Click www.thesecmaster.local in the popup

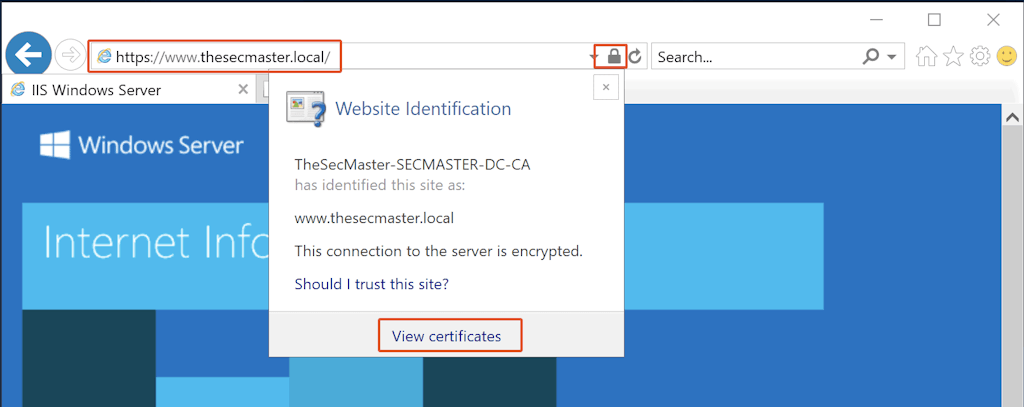click(x=374, y=218)
